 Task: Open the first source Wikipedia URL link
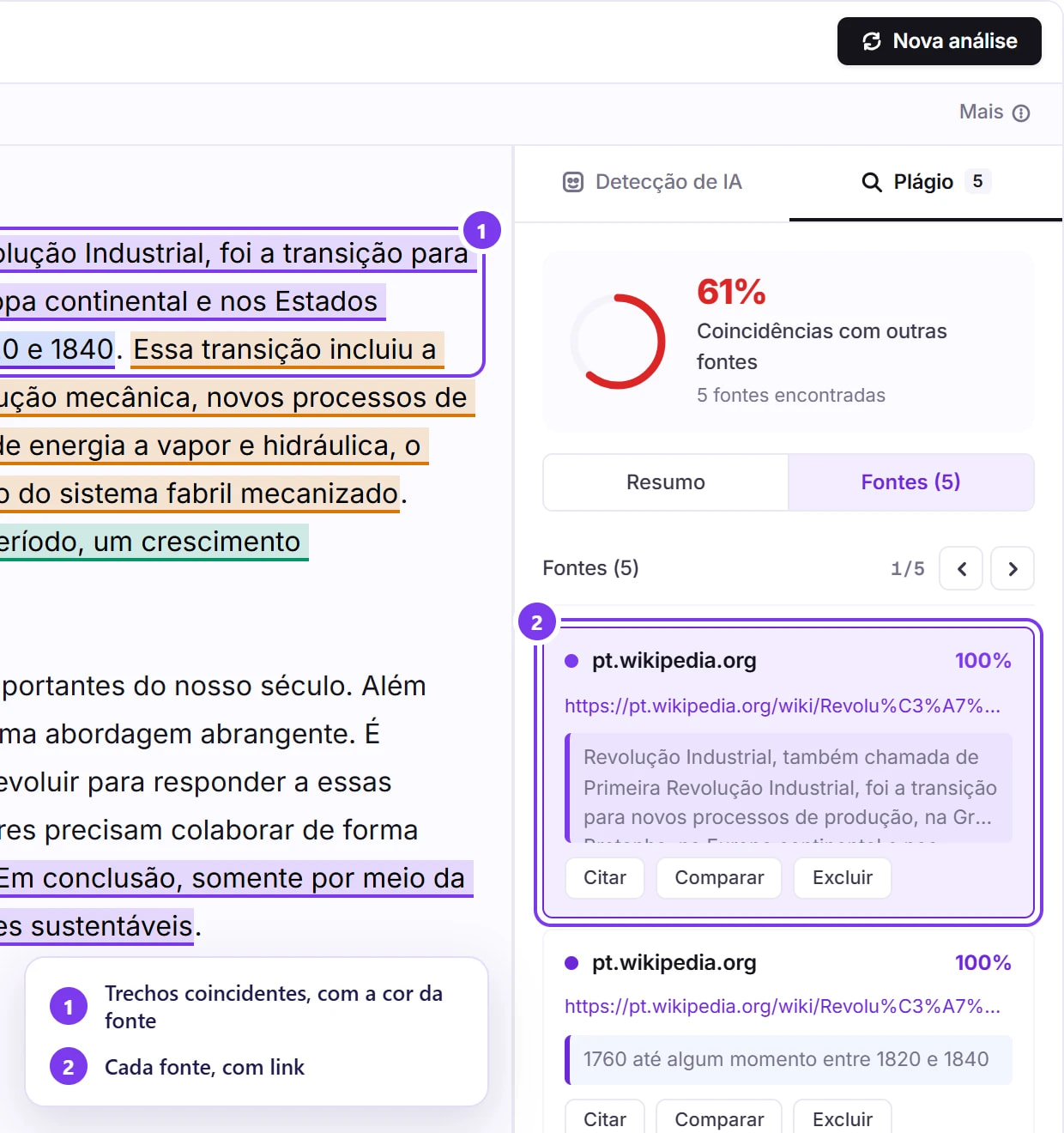point(783,706)
